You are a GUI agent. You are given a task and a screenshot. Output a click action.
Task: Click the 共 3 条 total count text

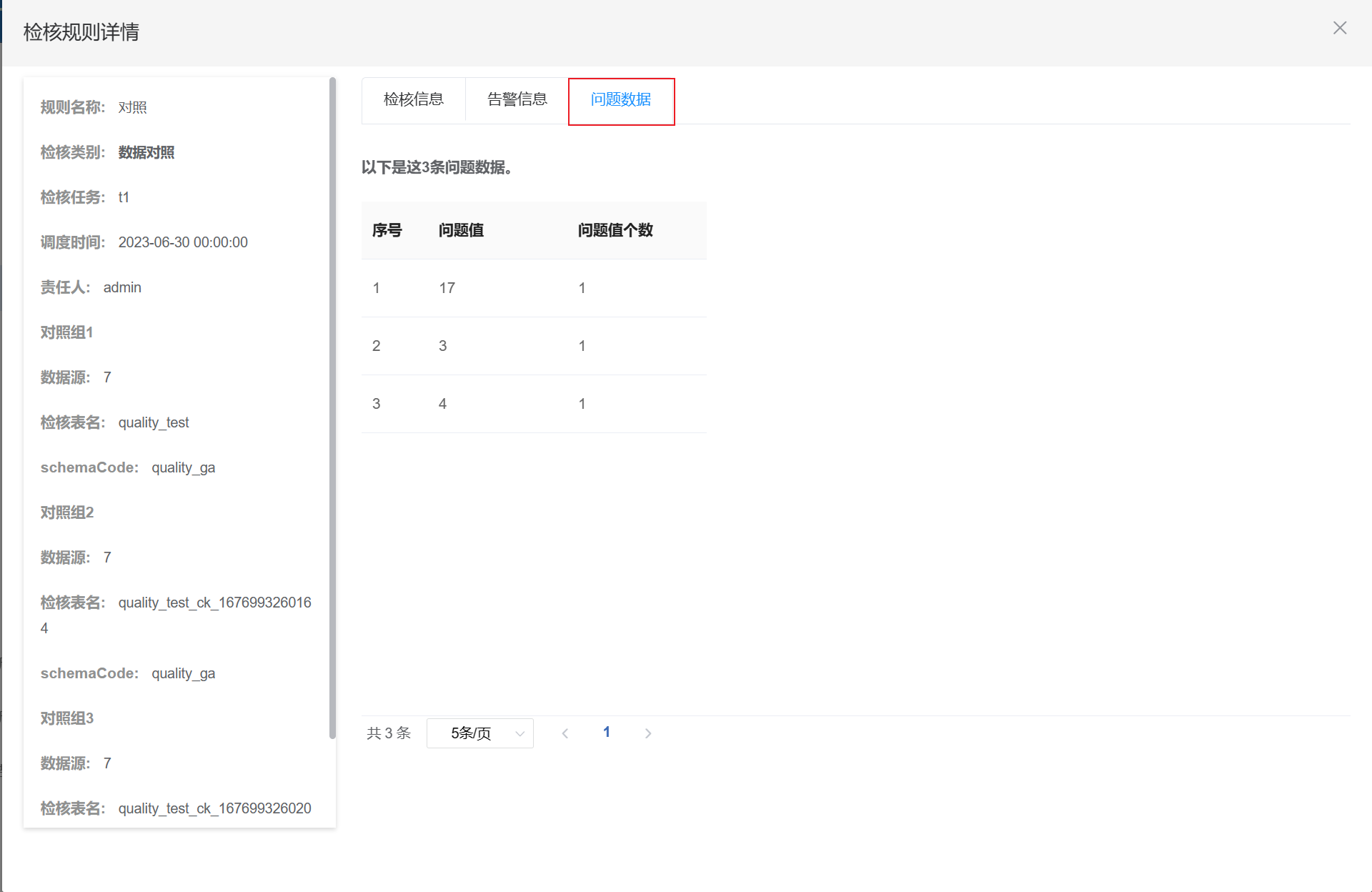tap(388, 733)
